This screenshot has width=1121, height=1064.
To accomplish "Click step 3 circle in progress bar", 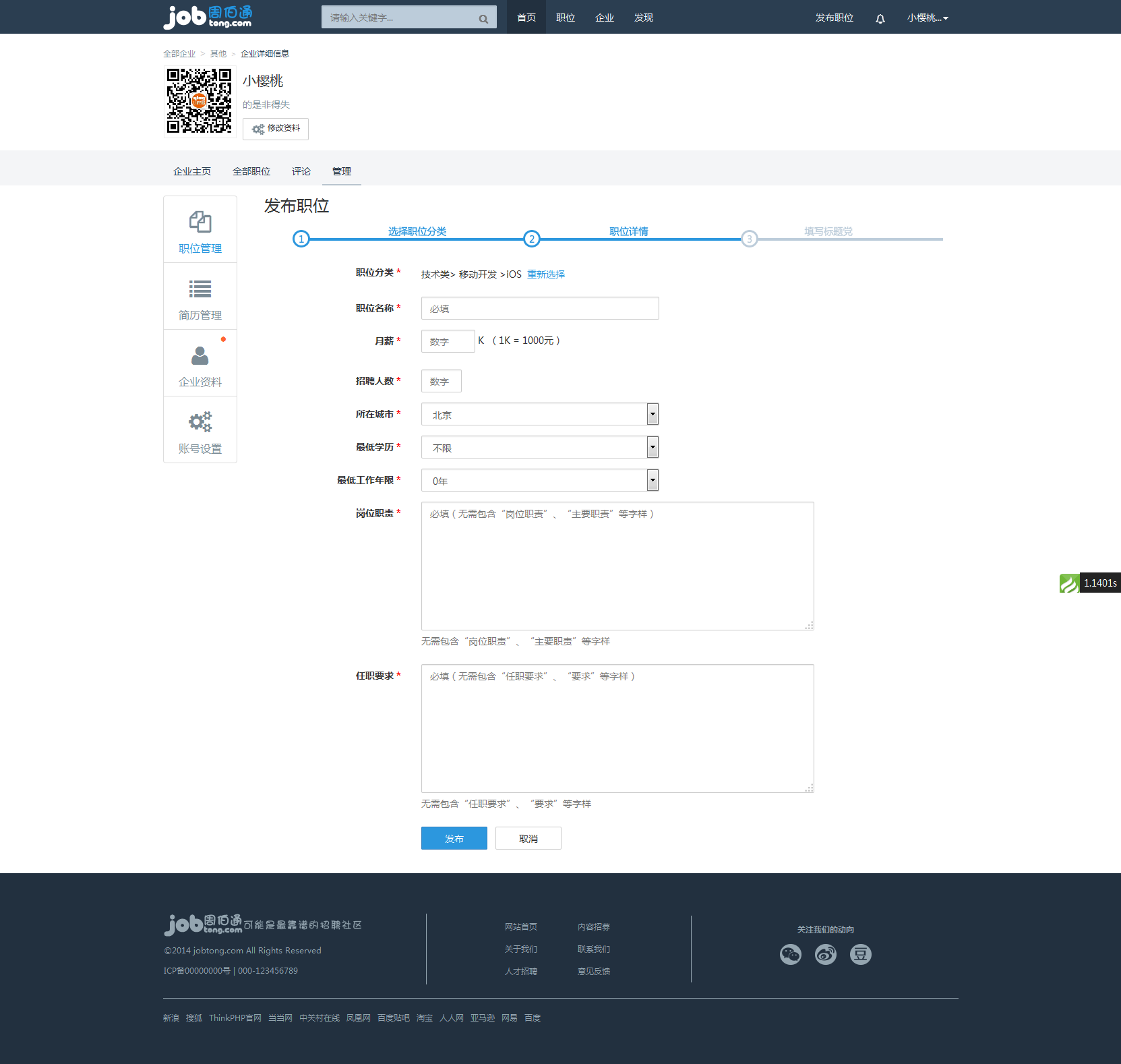I will 749,239.
